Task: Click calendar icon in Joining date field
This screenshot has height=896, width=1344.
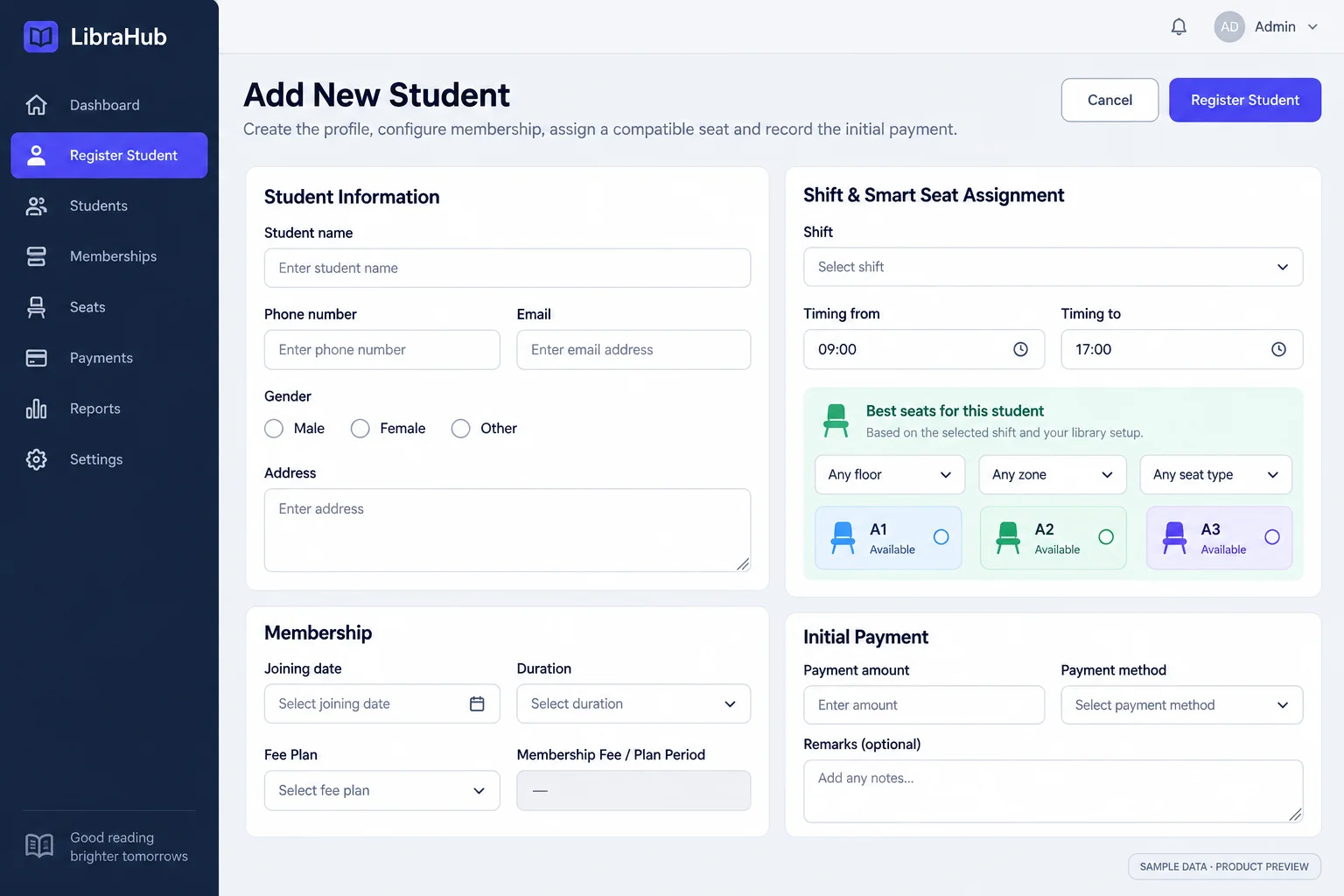Action: [477, 703]
